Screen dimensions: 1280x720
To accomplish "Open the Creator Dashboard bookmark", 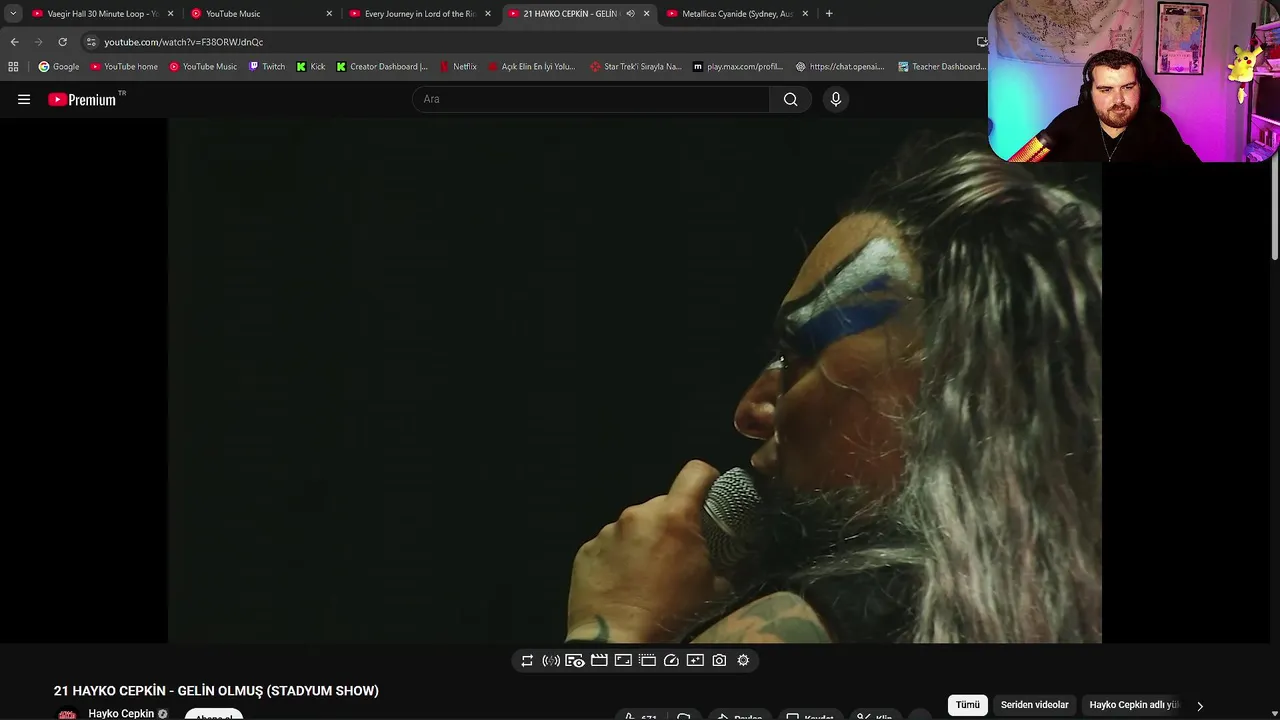I will [382, 67].
